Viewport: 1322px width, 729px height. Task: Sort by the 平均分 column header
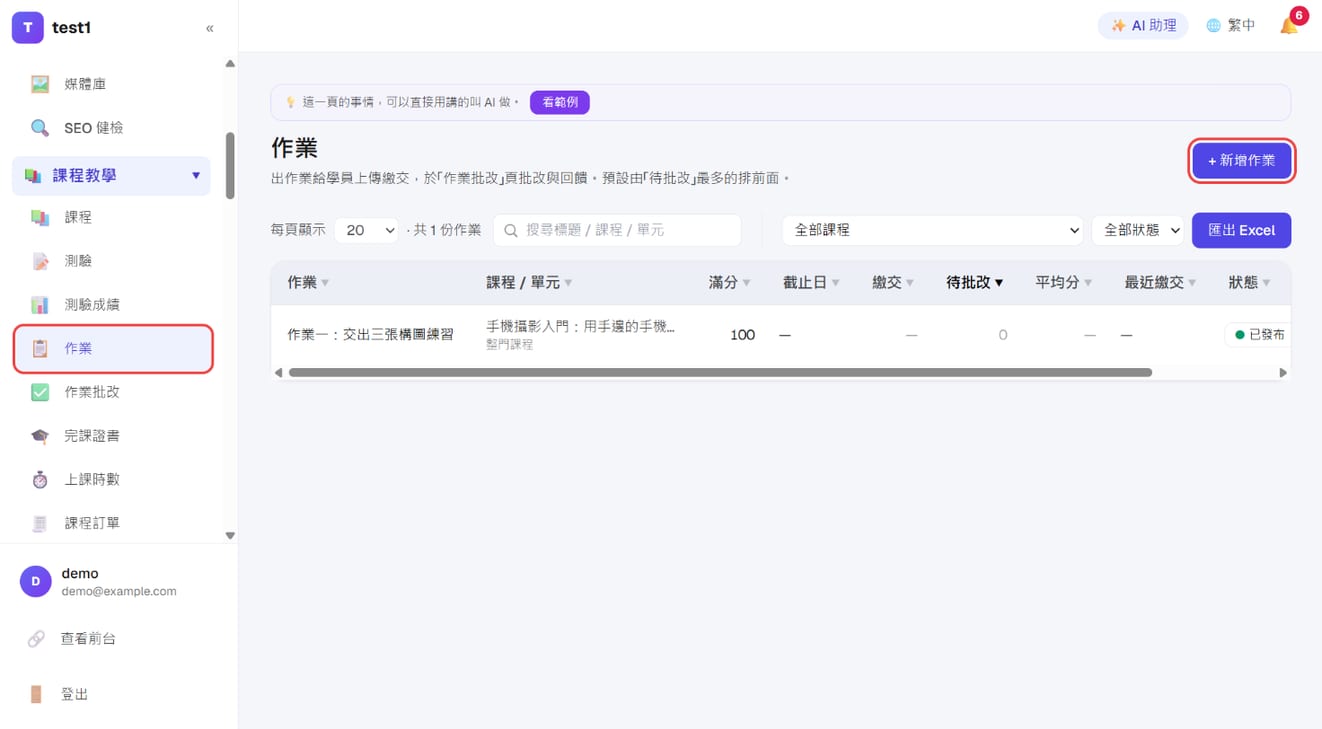pyautogui.click(x=1063, y=283)
